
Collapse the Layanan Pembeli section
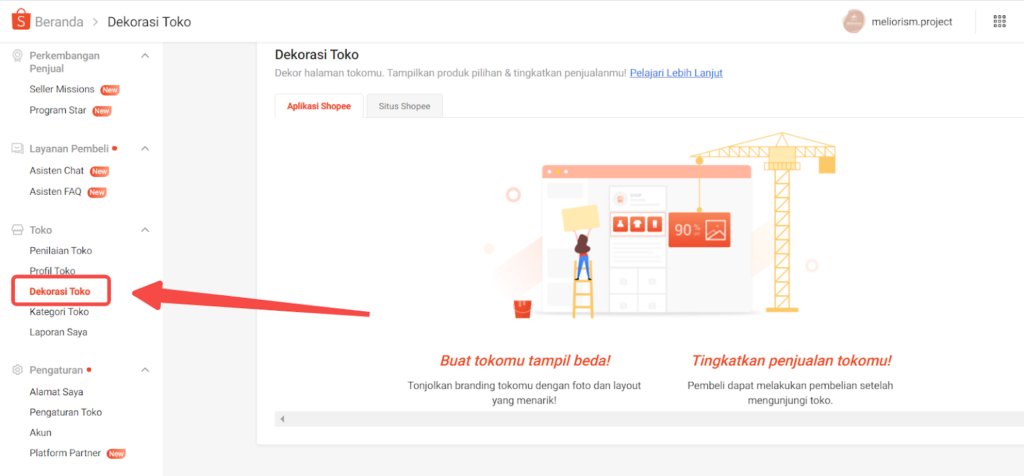[x=145, y=148]
